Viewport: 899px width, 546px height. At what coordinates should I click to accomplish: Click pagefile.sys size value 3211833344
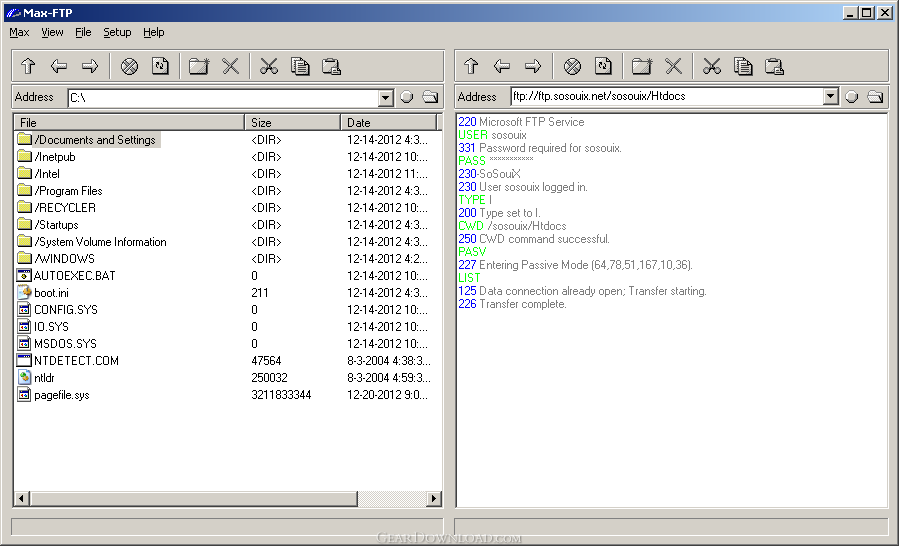tap(281, 395)
